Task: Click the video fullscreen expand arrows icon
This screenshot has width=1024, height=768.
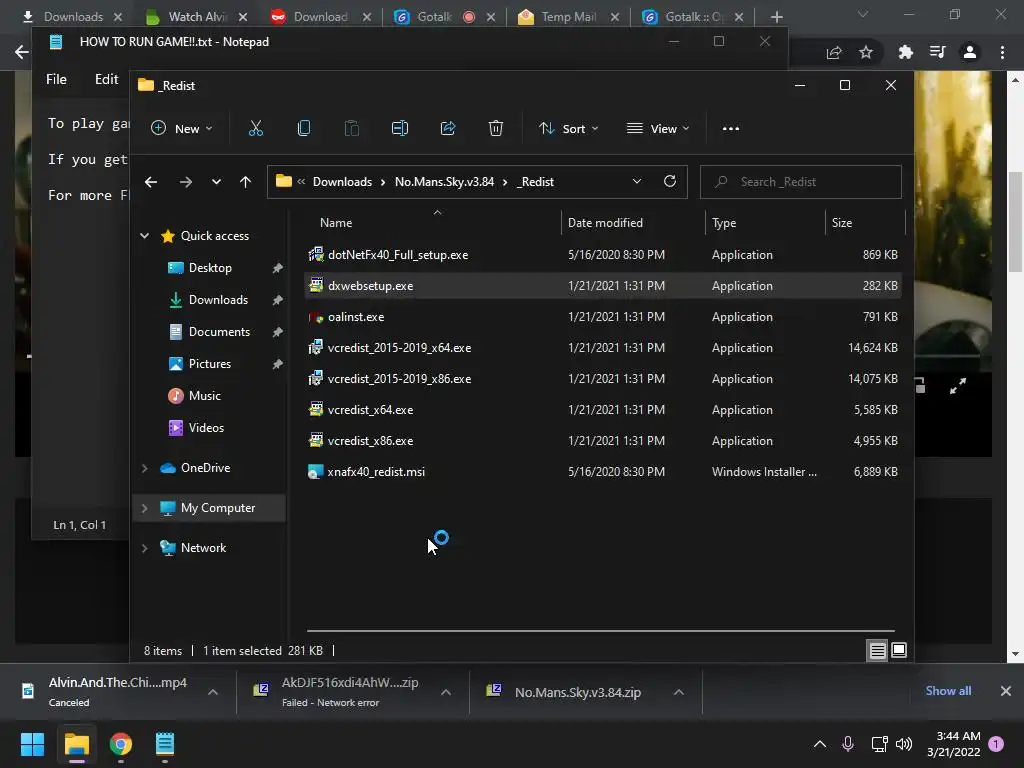Action: 957,387
